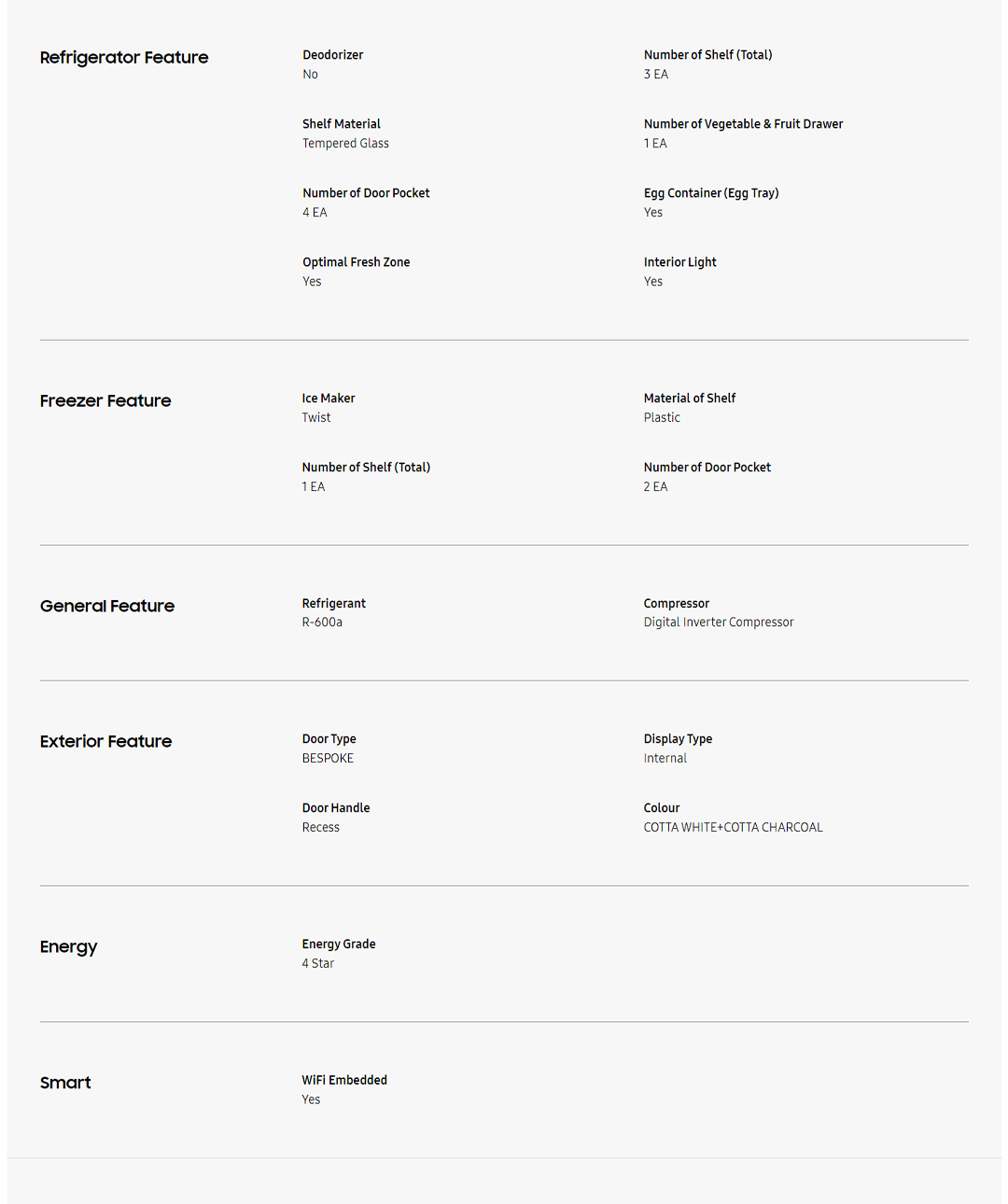Click the BESPOKE door type value

click(x=328, y=759)
